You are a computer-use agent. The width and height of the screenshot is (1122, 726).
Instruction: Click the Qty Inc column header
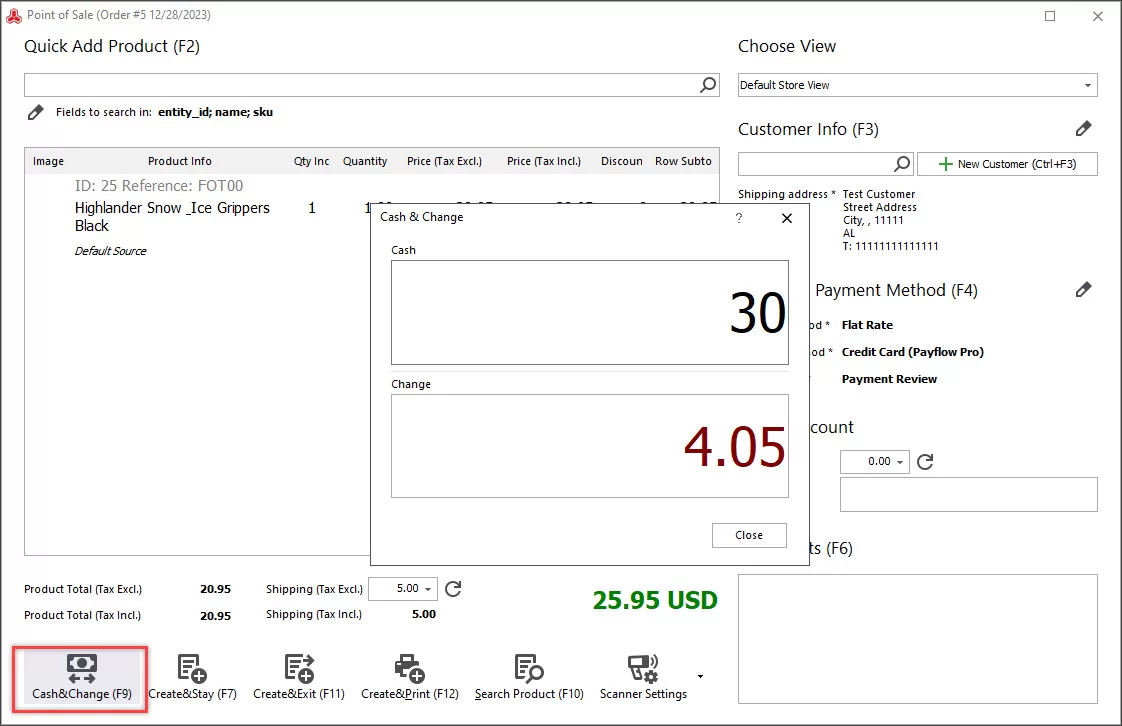coord(311,162)
